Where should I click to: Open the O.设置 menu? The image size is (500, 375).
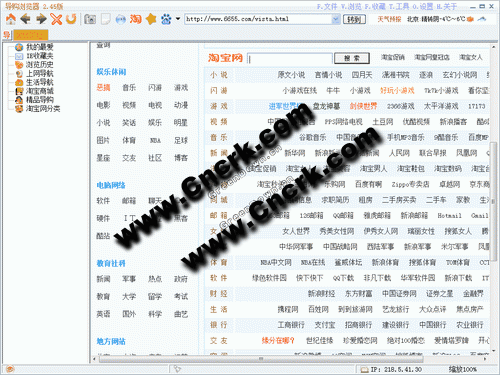pos(423,6)
